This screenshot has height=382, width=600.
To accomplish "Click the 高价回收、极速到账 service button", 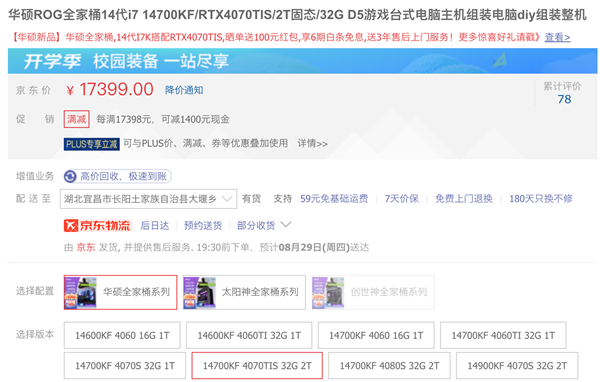I will click(x=117, y=176).
